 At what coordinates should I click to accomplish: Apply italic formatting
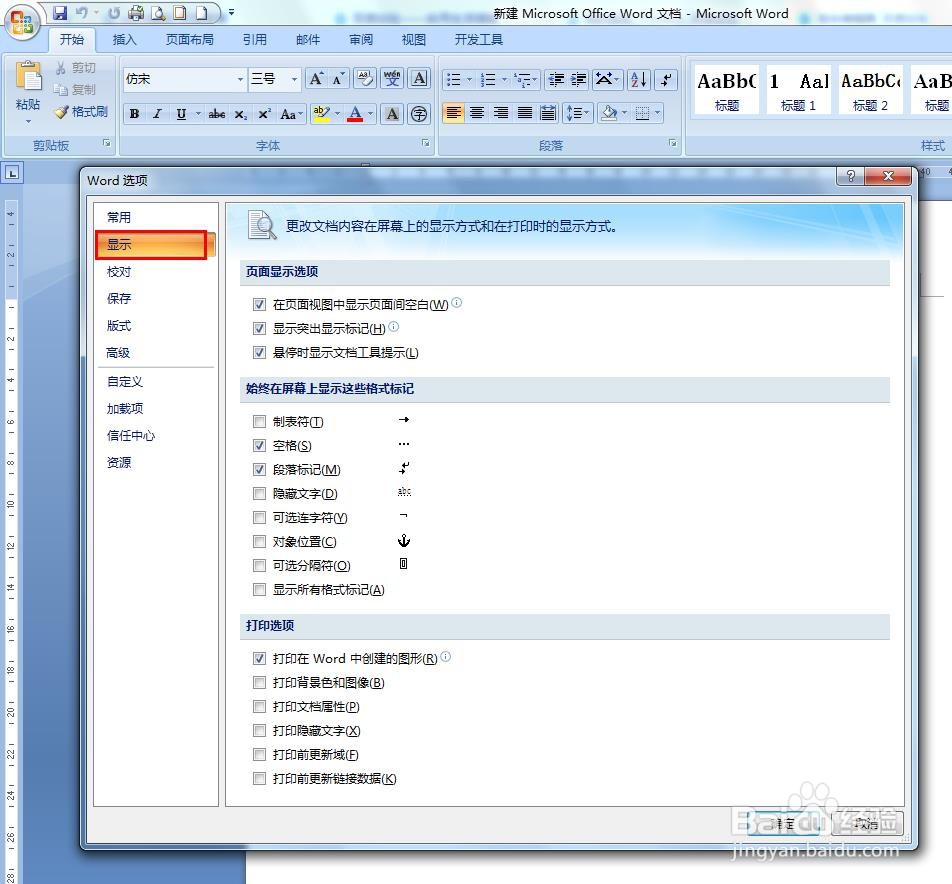tap(157, 114)
